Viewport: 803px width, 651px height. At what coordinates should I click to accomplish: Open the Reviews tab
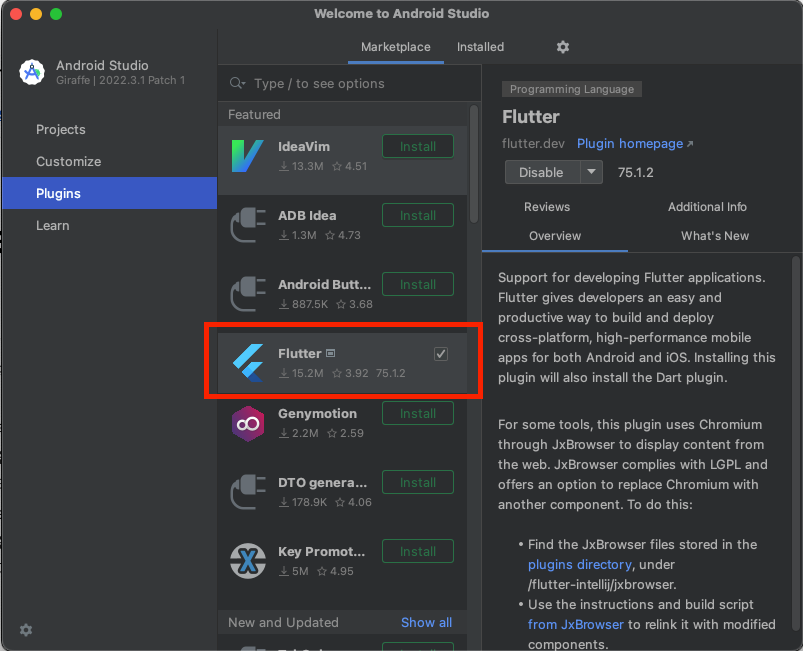point(547,207)
